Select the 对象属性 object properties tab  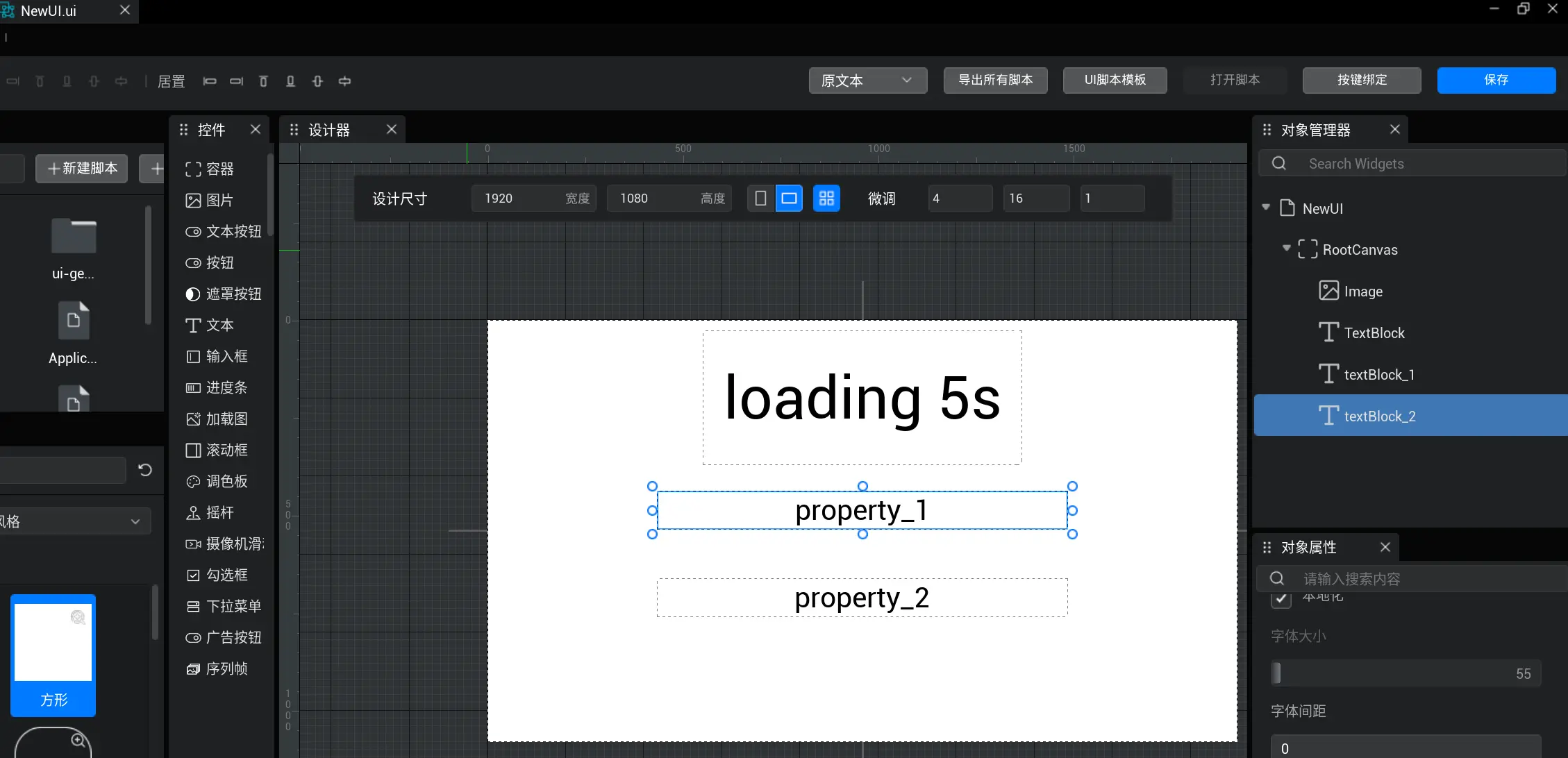coord(1308,547)
